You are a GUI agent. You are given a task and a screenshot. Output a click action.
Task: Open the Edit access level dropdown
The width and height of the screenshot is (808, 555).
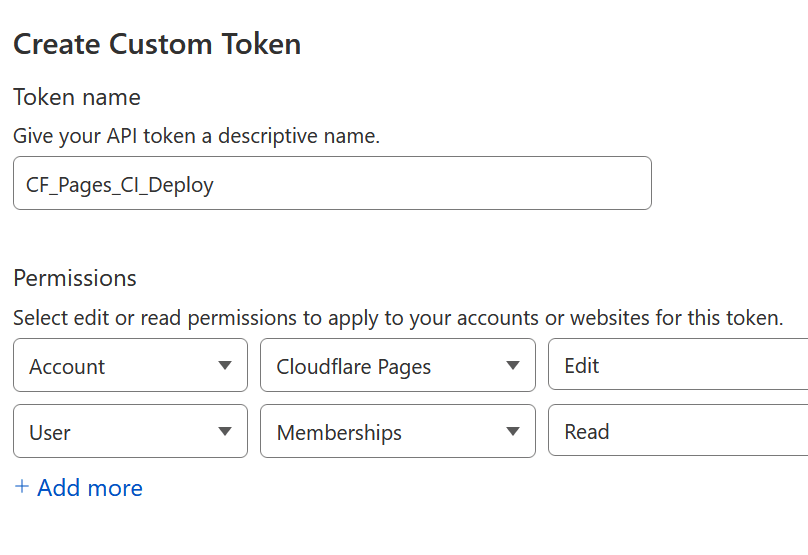click(678, 364)
